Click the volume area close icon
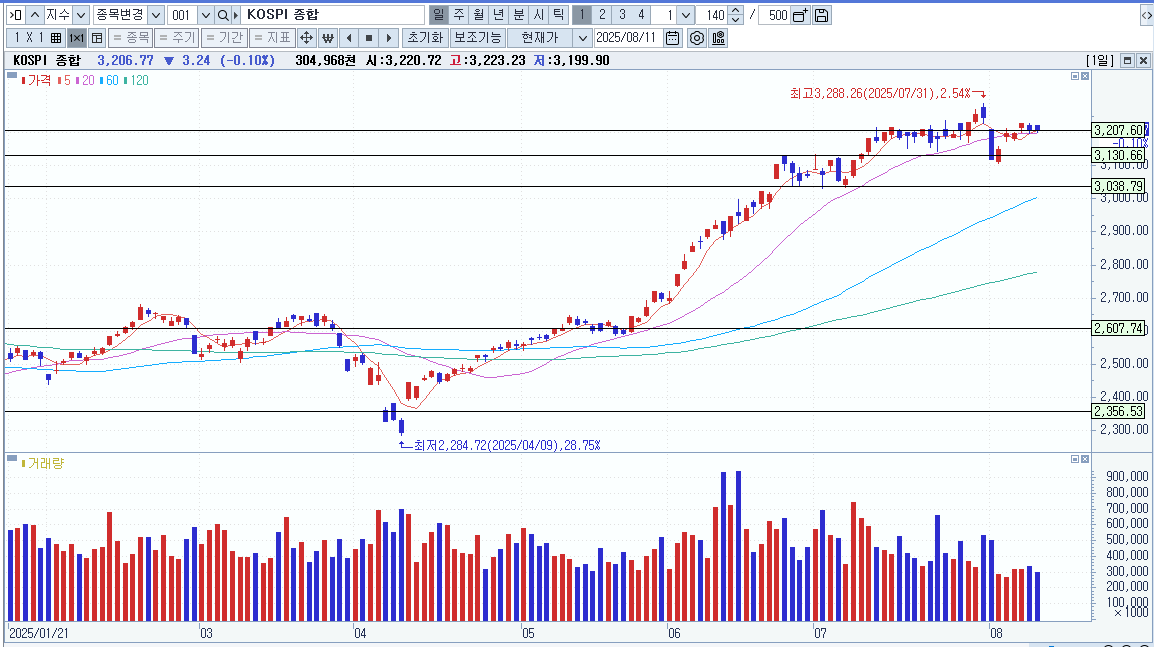Image resolution: width=1154 pixels, height=647 pixels. [x=1085, y=459]
